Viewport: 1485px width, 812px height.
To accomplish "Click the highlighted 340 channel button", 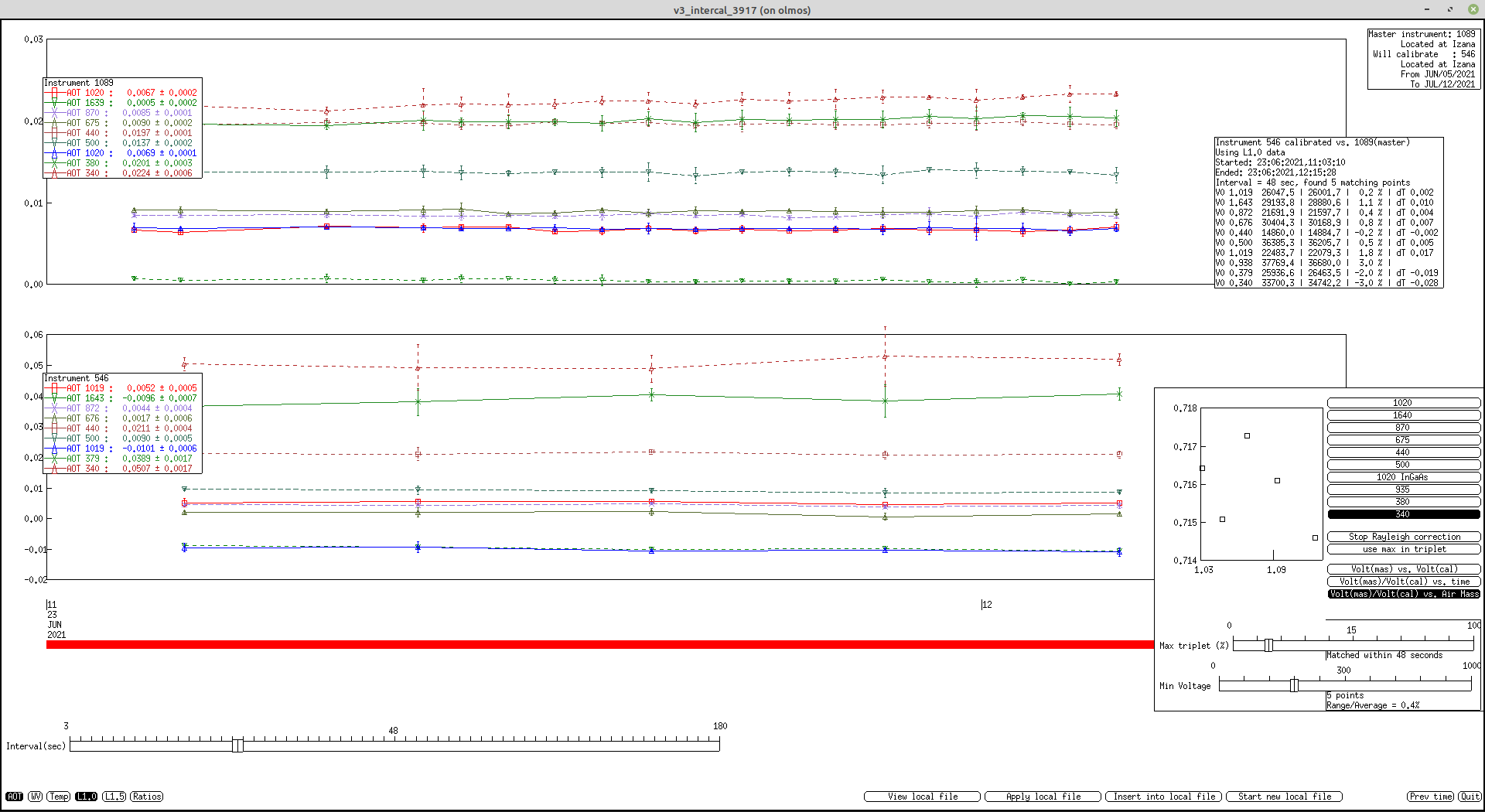I will 1403,514.
